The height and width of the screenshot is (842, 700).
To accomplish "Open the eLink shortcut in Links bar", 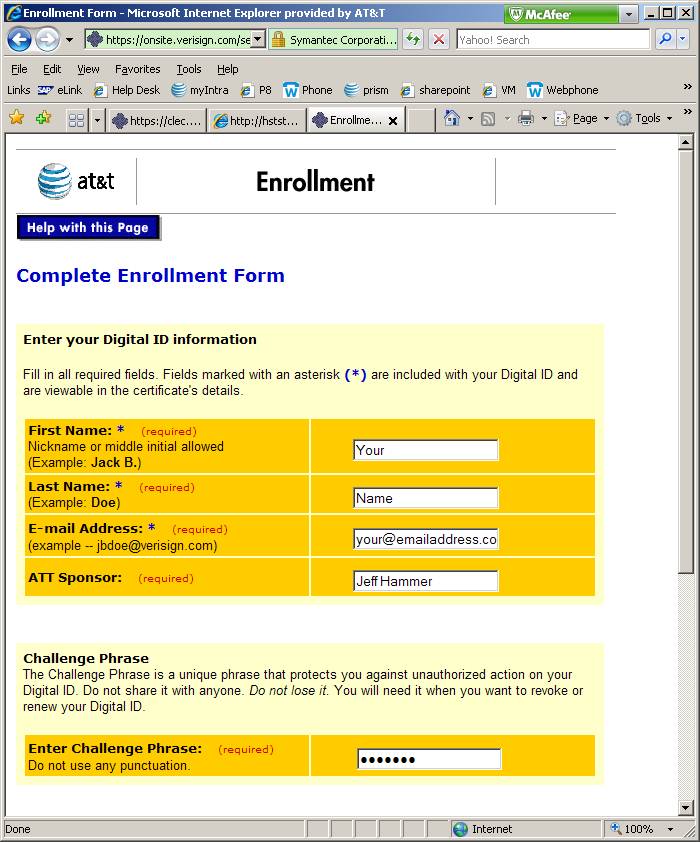I will [60, 90].
